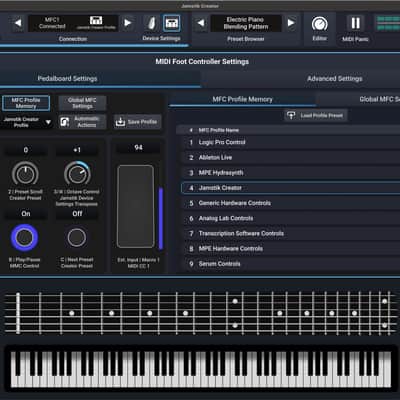400x400 pixels.
Task: Select MFC Profile Memory button
Action: pyautogui.click(x=26, y=103)
